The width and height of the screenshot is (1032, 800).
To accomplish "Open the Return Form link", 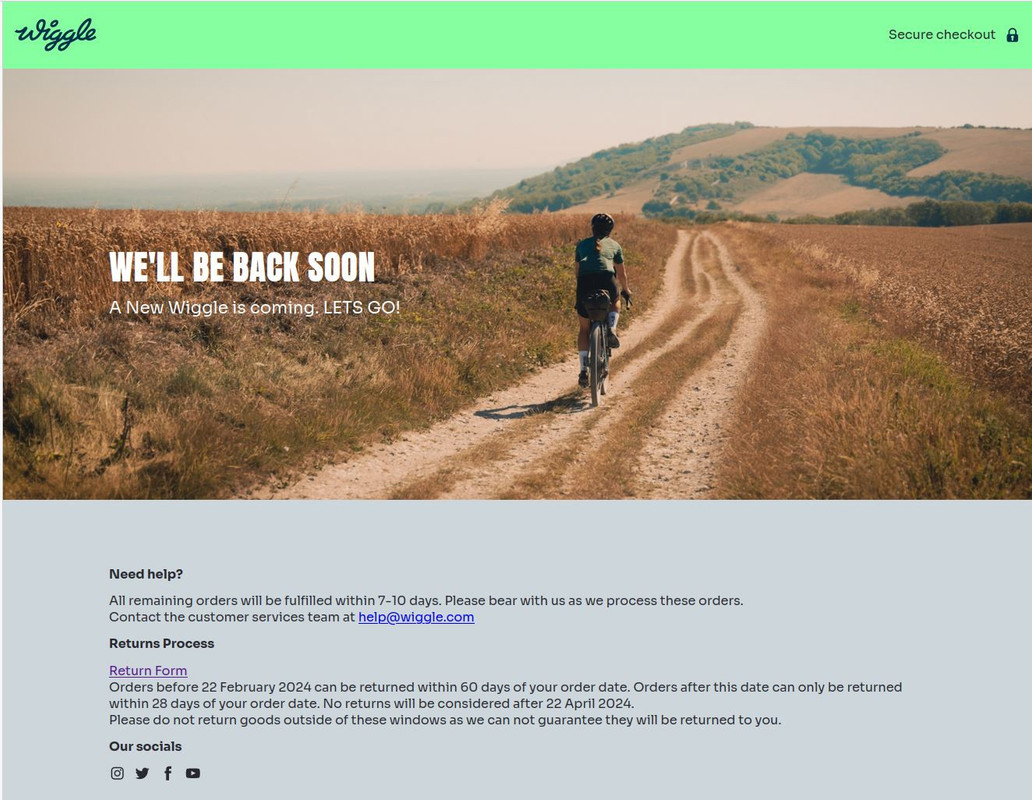I will [x=148, y=670].
